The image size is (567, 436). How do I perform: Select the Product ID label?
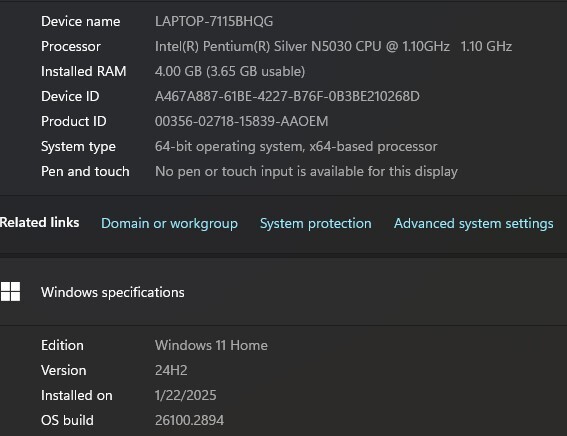pos(74,121)
